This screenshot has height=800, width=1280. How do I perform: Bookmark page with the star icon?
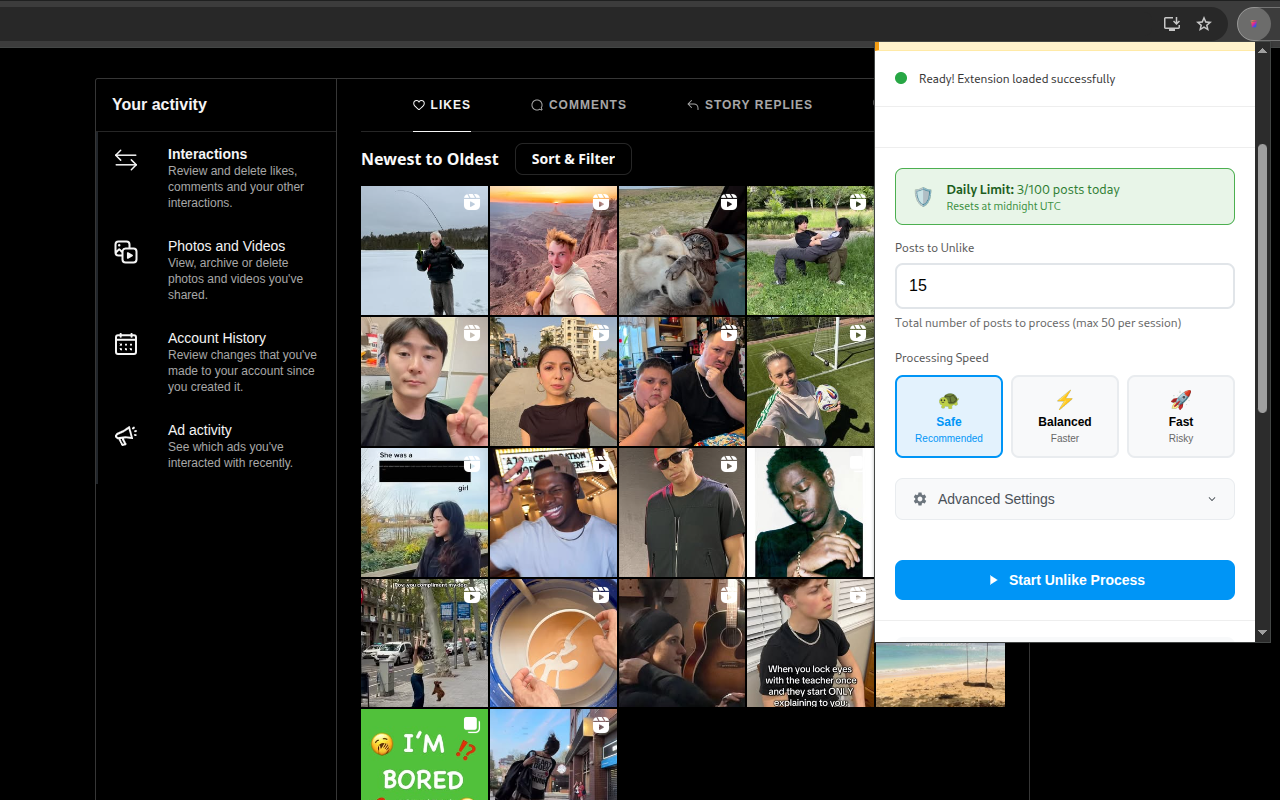point(1204,24)
